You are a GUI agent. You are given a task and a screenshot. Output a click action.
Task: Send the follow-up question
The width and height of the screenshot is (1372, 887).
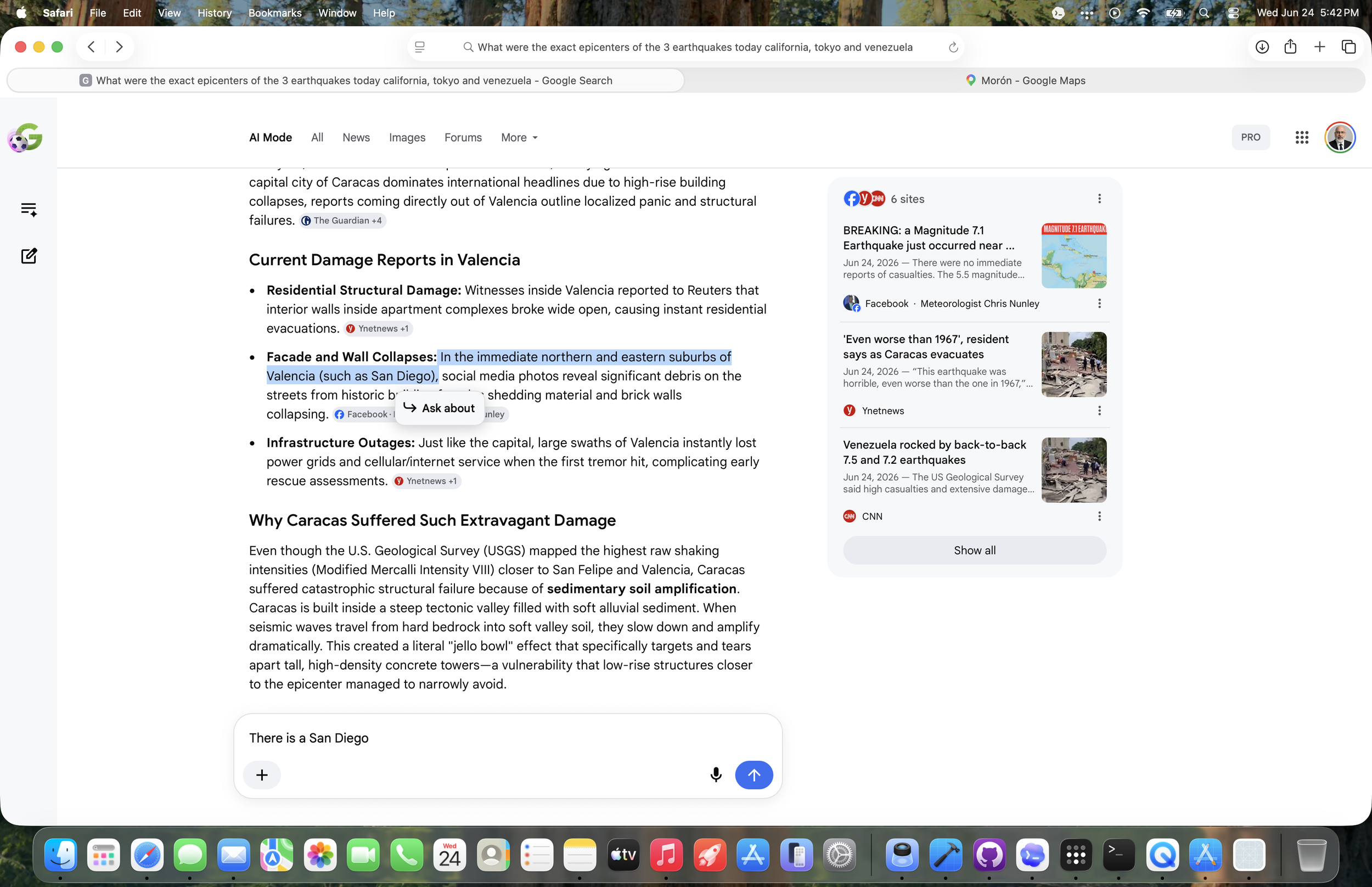[x=754, y=774]
